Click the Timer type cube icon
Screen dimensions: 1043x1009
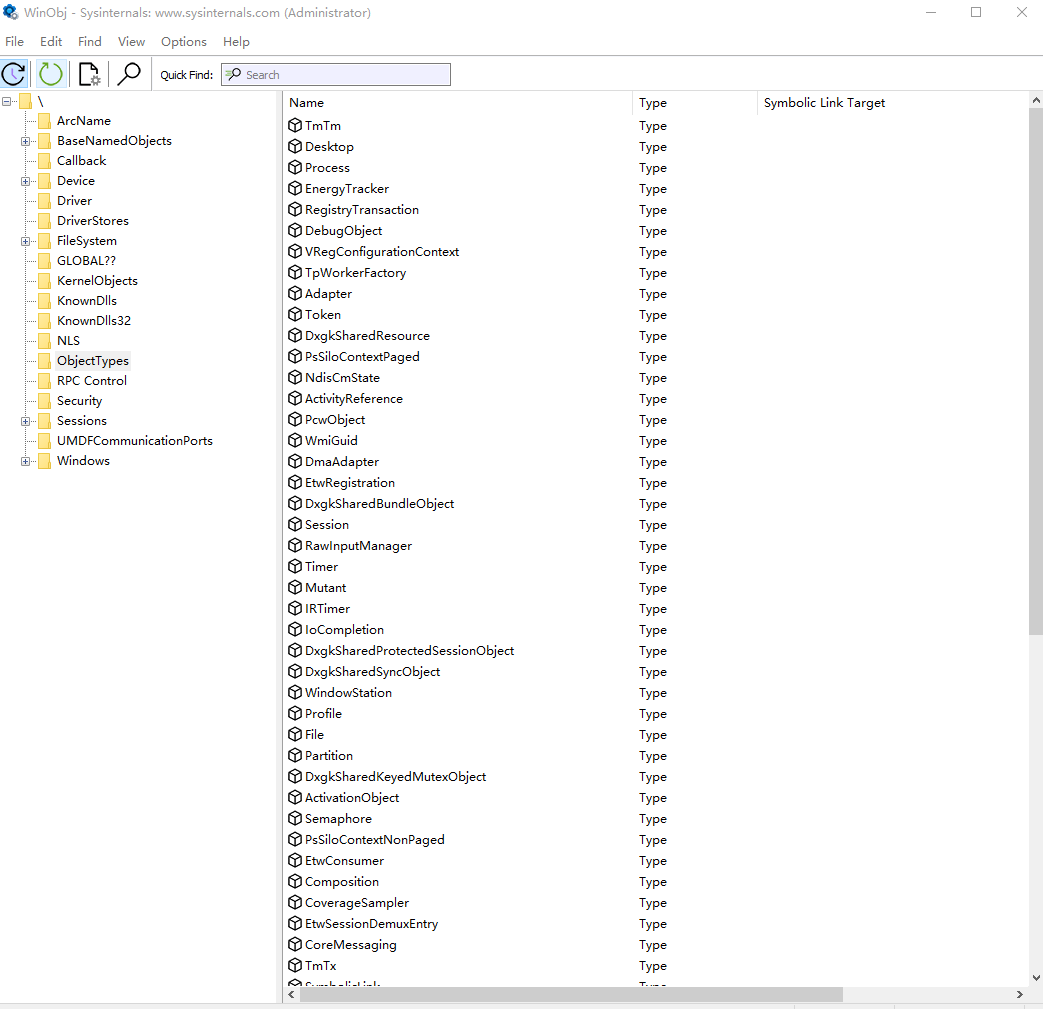coord(295,567)
